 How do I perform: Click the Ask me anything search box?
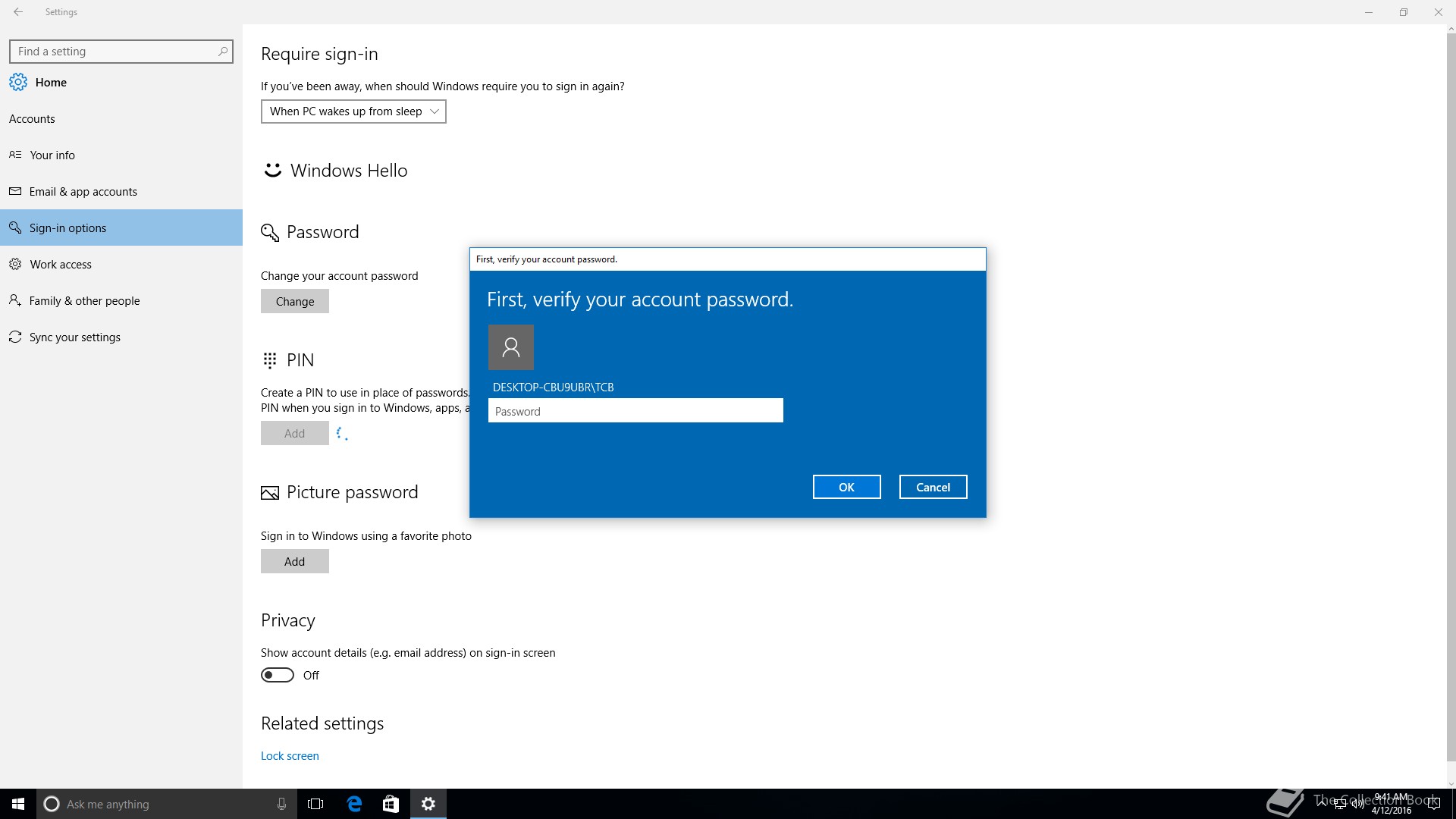tap(167, 804)
